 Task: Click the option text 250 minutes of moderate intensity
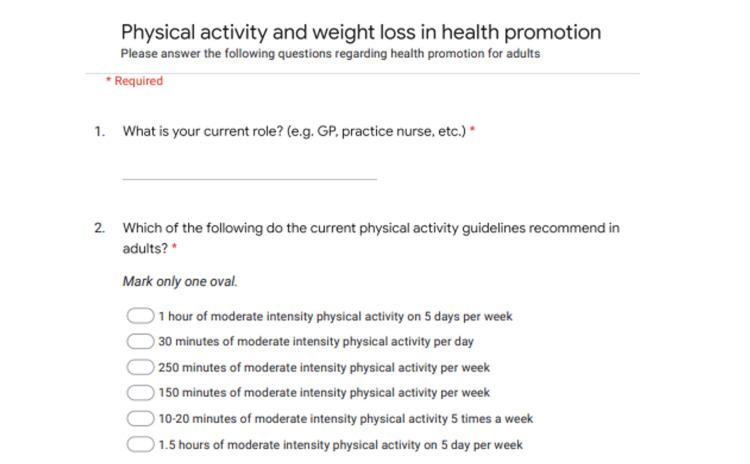[324, 367]
